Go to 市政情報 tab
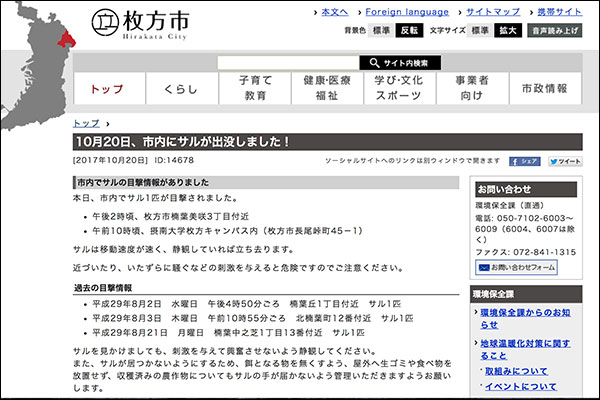 pos(544,89)
